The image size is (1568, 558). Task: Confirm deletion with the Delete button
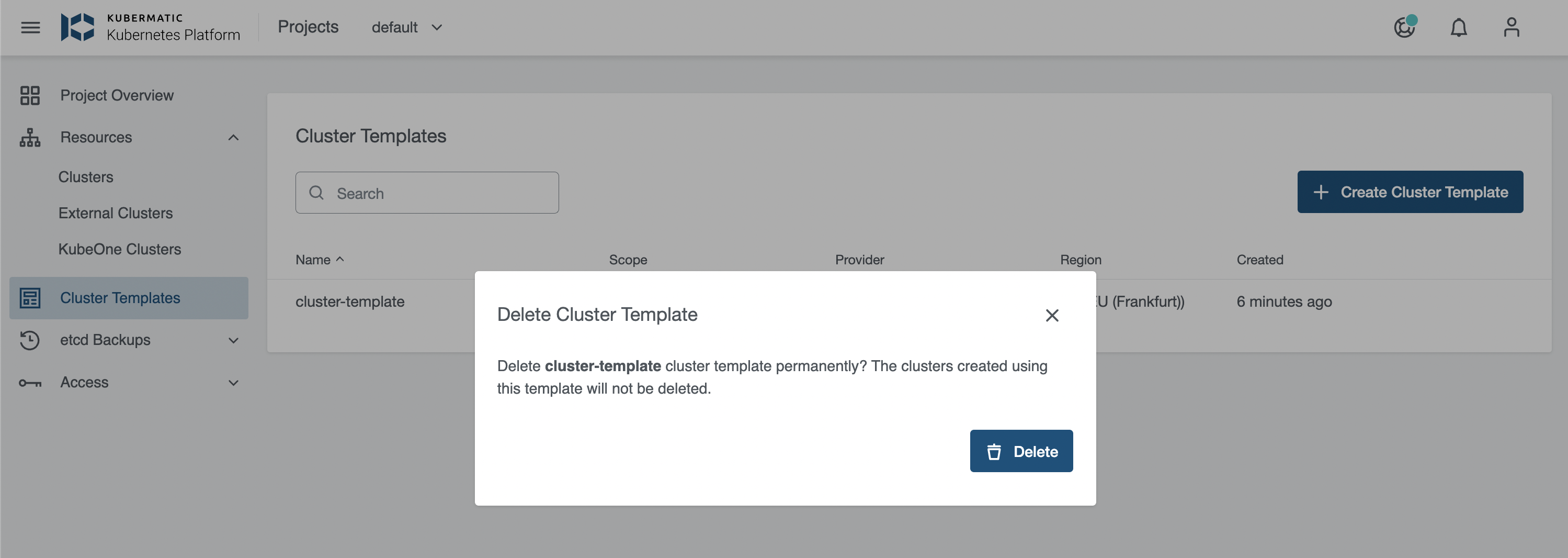tap(1021, 451)
